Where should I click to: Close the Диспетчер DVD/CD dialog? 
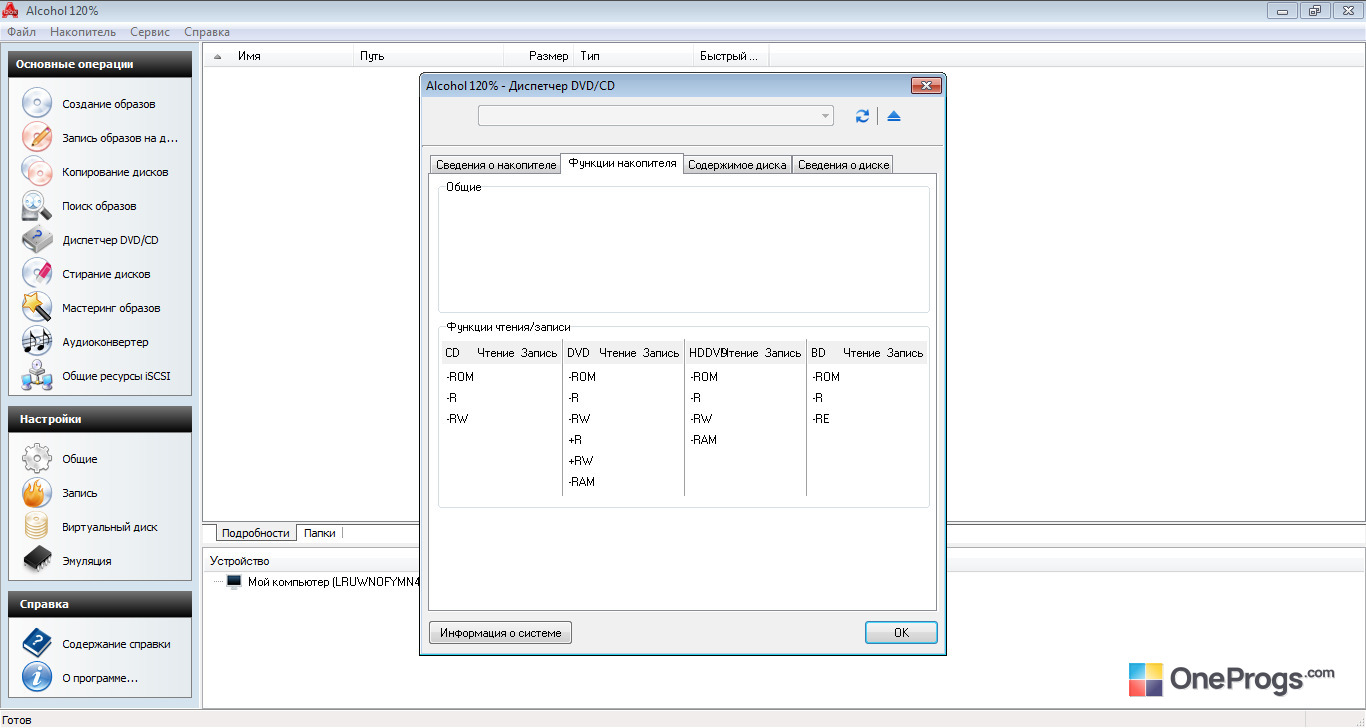926,86
